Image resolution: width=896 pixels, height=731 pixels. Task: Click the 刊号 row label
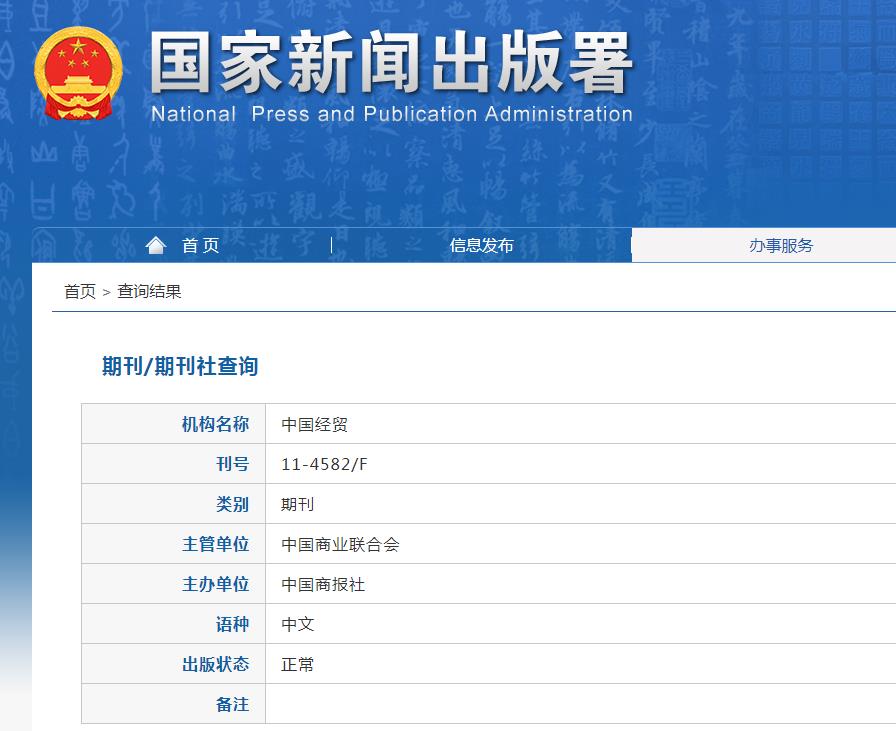tap(232, 464)
